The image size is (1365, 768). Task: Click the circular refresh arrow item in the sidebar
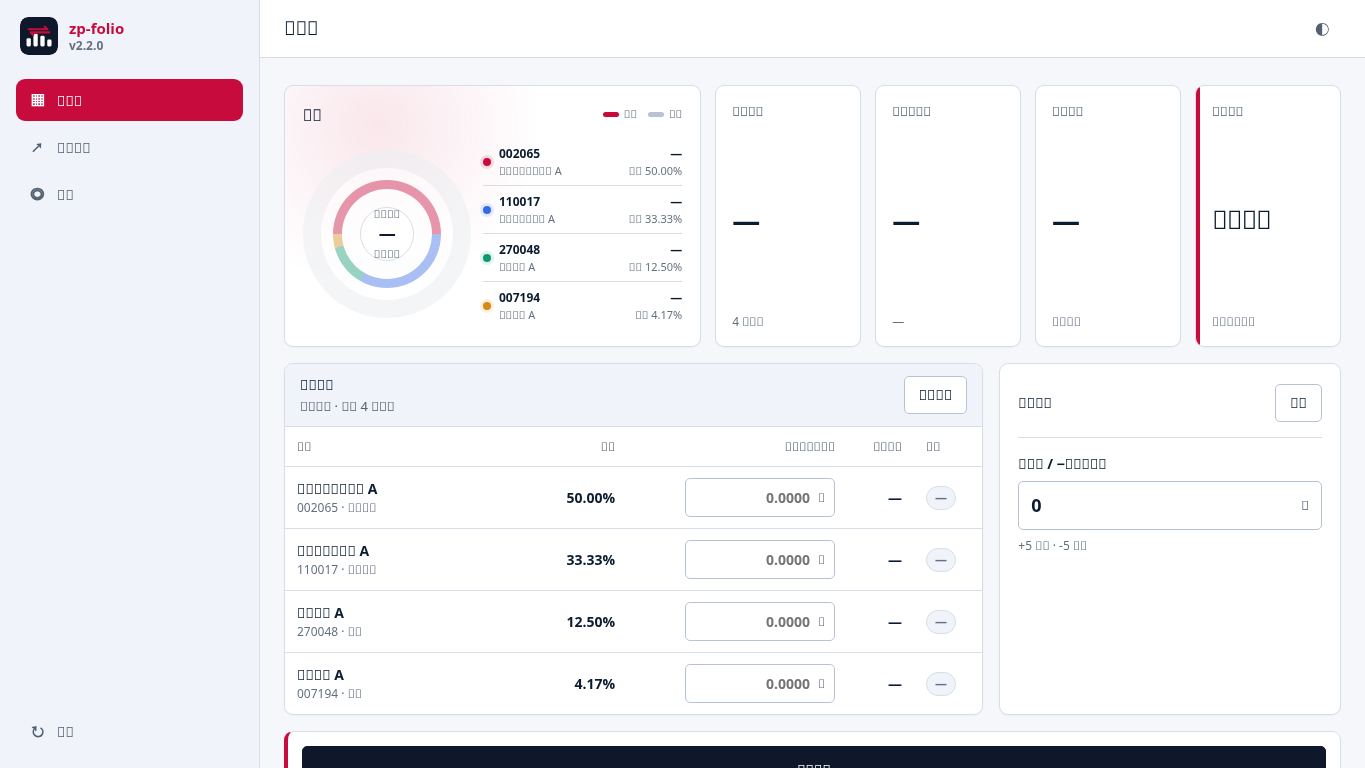point(129,731)
